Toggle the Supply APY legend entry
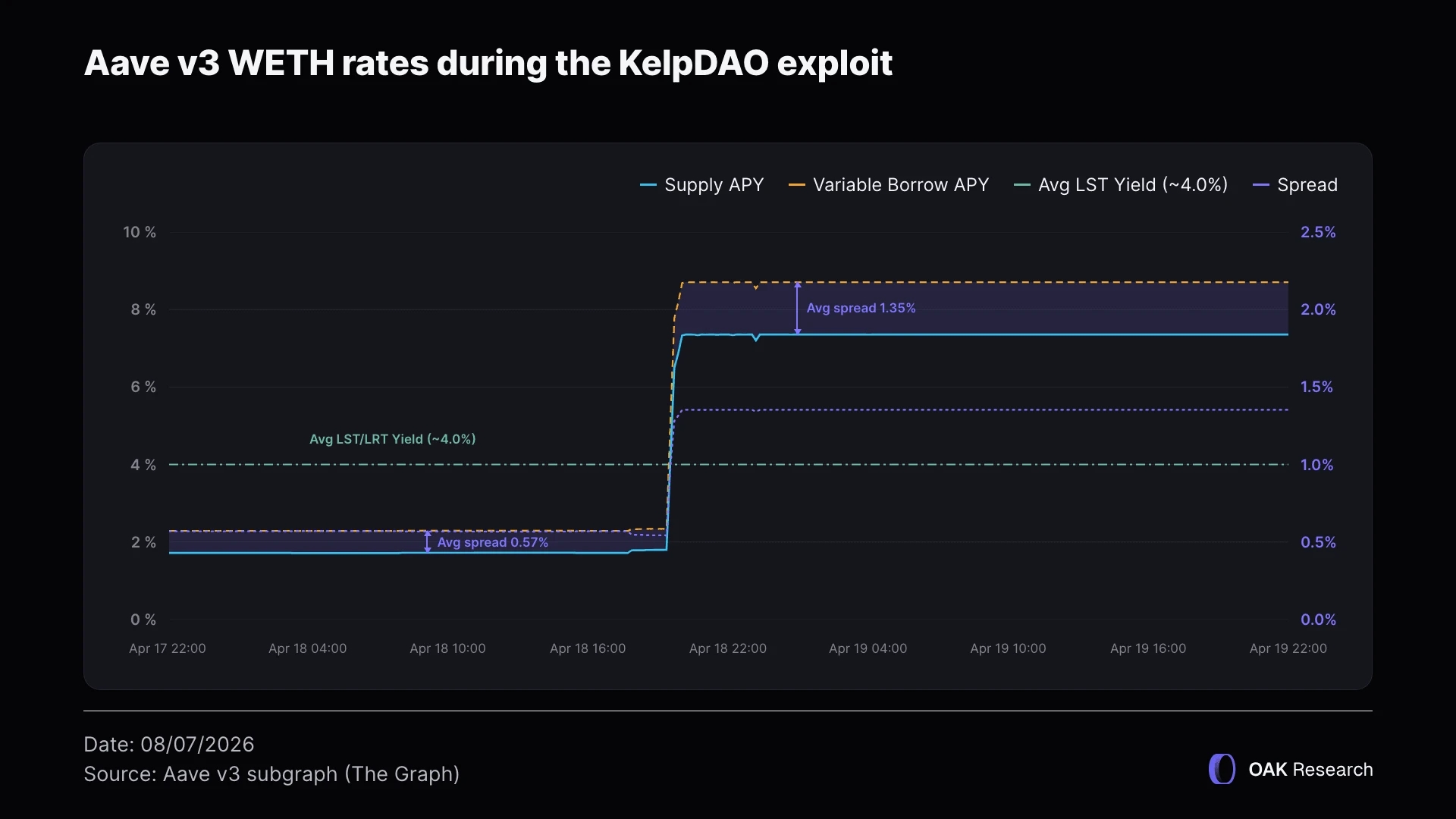The height and width of the screenshot is (819, 1456). (701, 185)
